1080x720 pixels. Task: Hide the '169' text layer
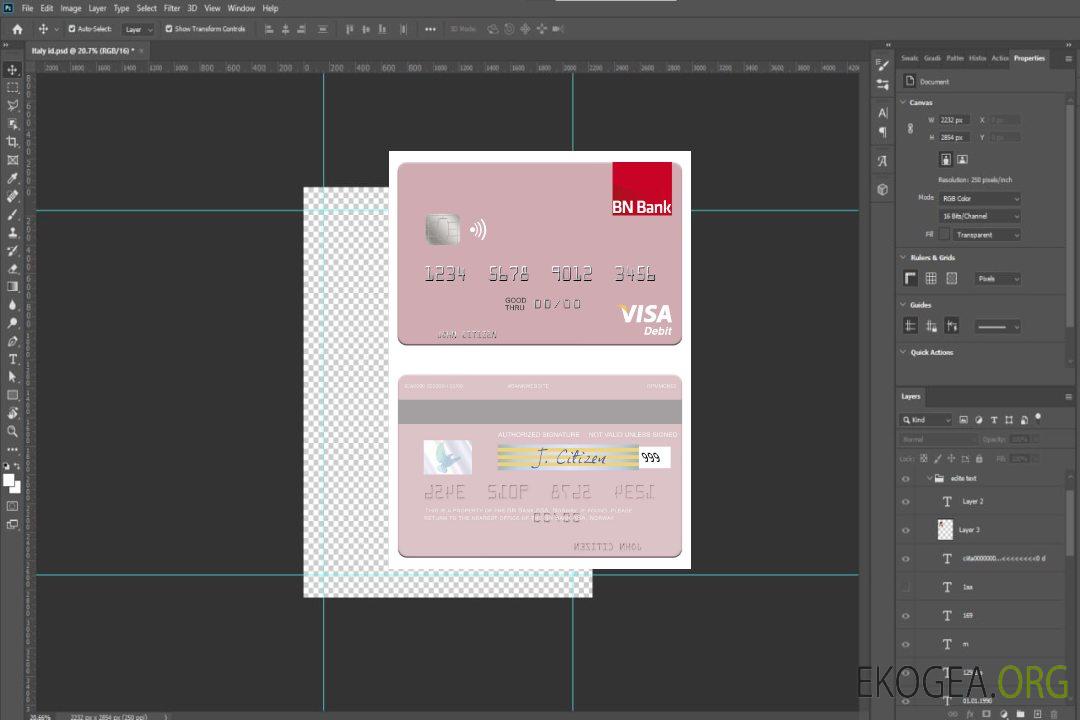click(x=906, y=617)
